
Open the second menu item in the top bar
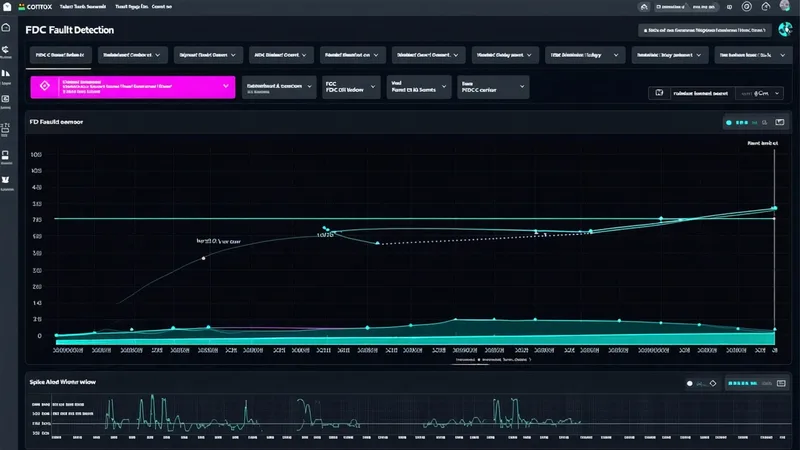tap(132, 7)
